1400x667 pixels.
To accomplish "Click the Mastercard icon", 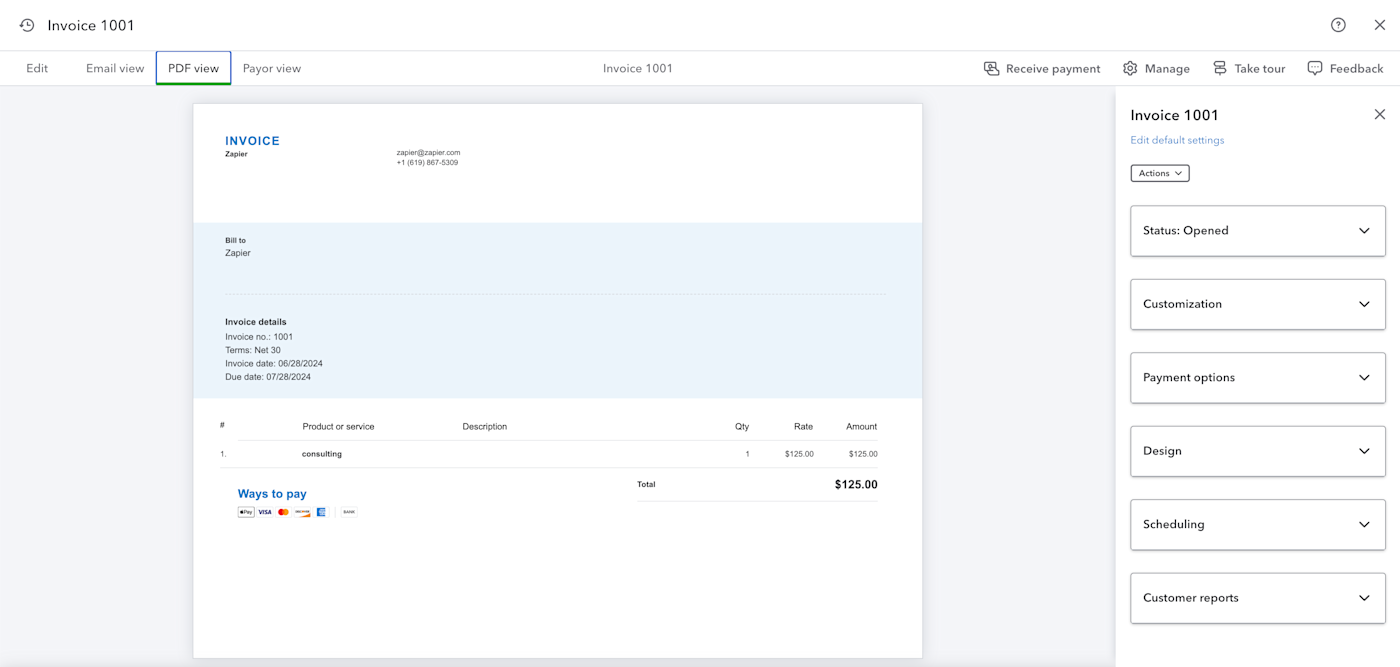I will point(283,512).
